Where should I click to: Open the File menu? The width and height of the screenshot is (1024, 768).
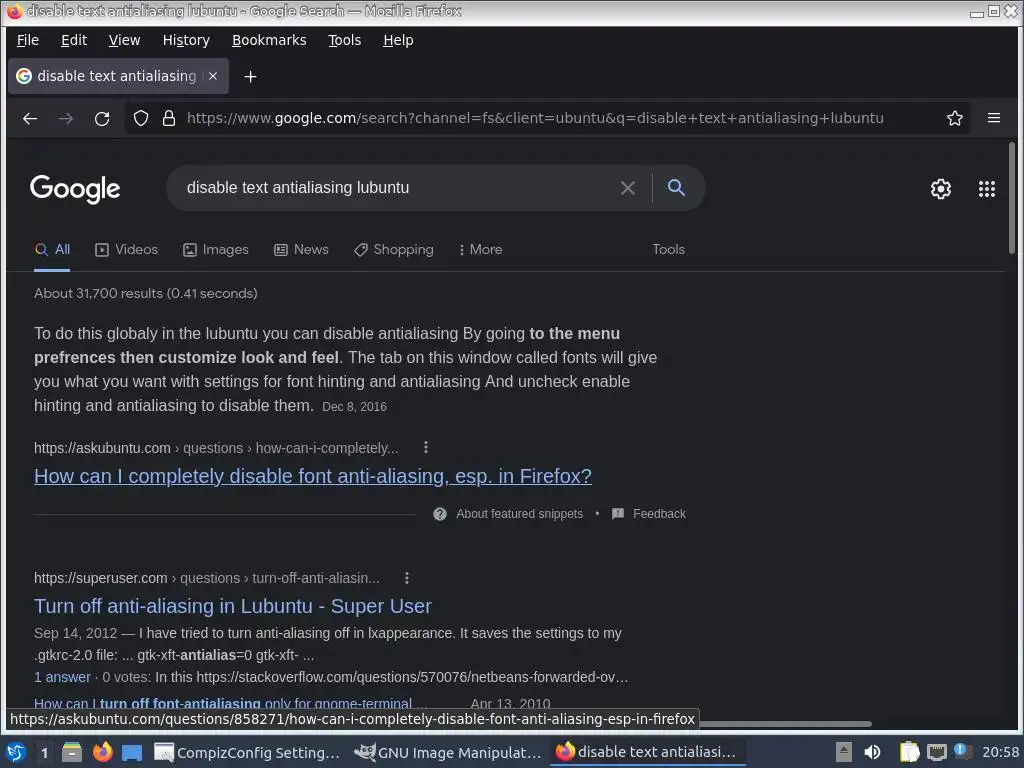coord(27,40)
